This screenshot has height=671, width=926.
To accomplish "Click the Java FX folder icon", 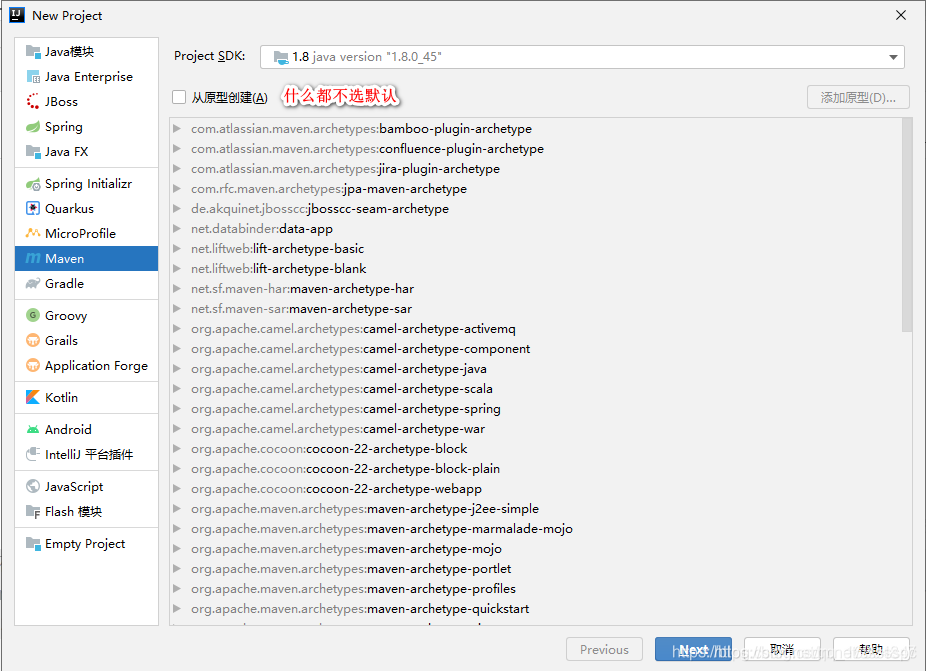I will click(33, 152).
